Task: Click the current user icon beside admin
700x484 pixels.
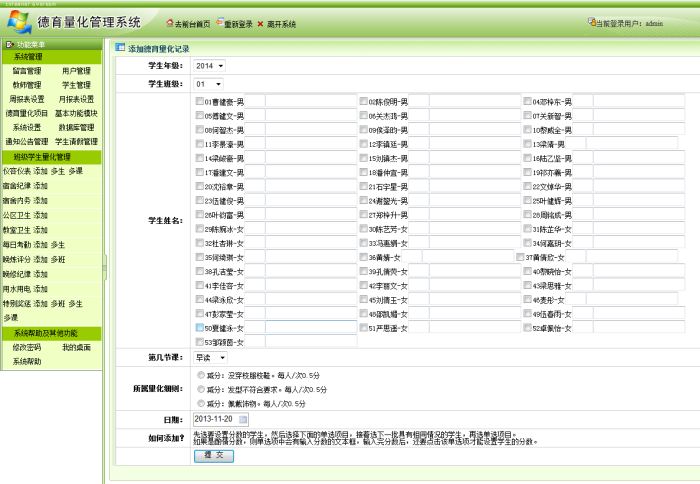Action: (594, 22)
